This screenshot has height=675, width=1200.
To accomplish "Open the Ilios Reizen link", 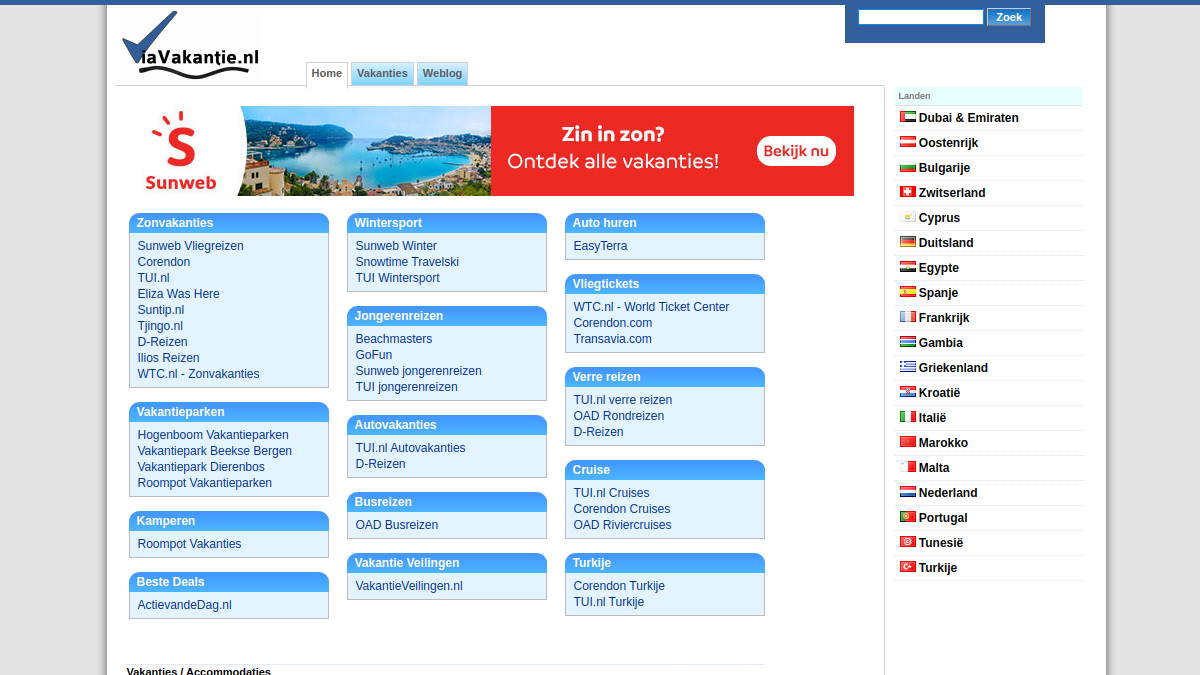I will point(169,358).
